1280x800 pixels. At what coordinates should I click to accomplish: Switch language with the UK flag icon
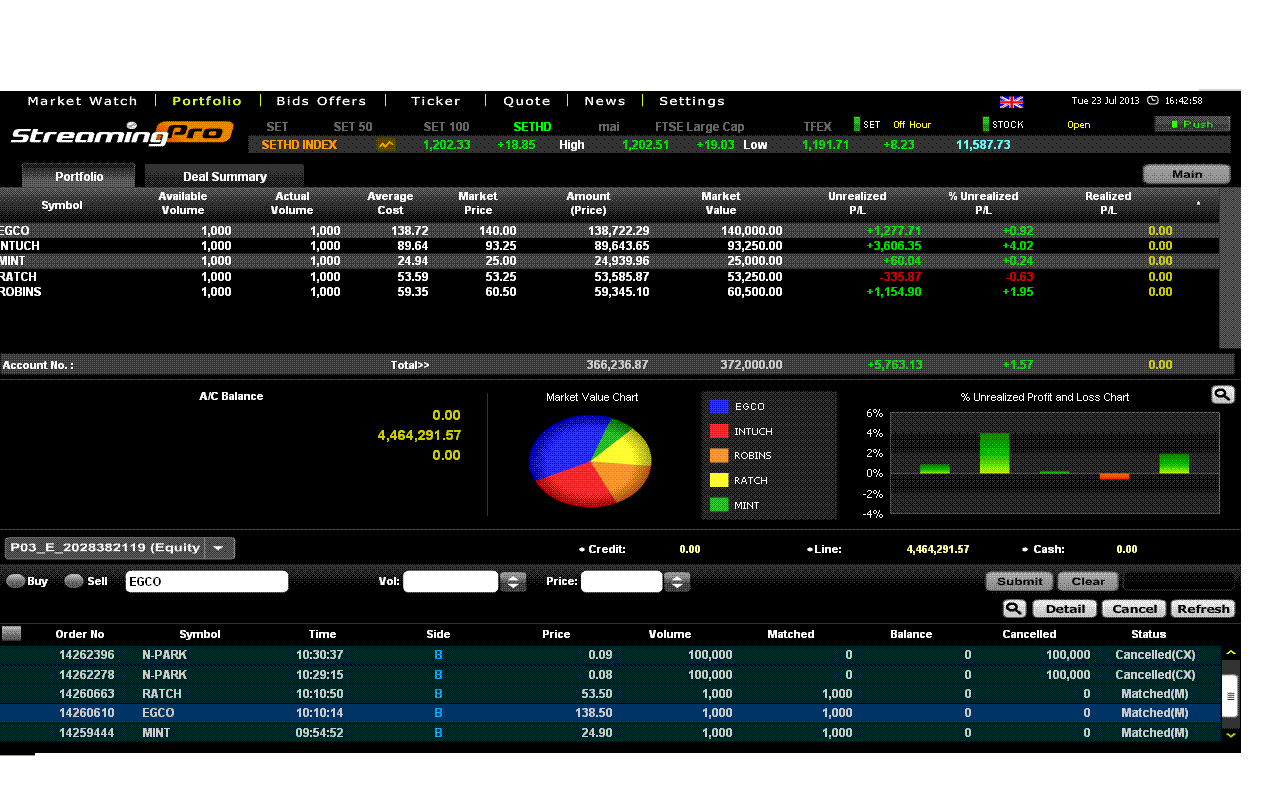[1011, 101]
